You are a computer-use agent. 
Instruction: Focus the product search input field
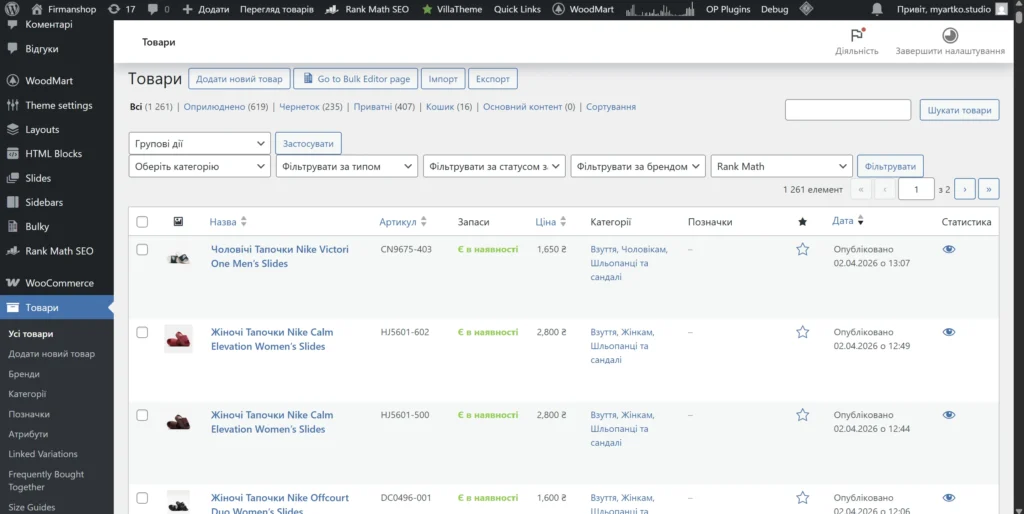(847, 110)
